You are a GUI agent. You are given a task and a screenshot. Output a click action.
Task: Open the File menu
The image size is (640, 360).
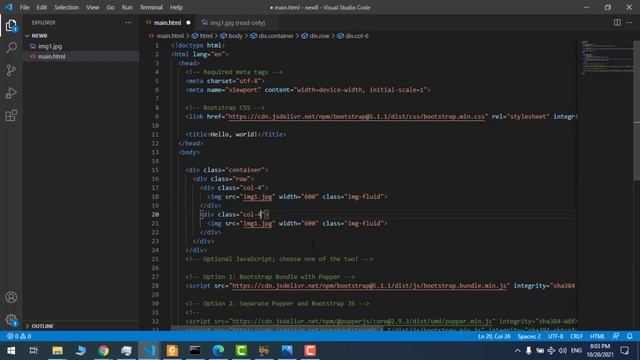pyautogui.click(x=24, y=7)
